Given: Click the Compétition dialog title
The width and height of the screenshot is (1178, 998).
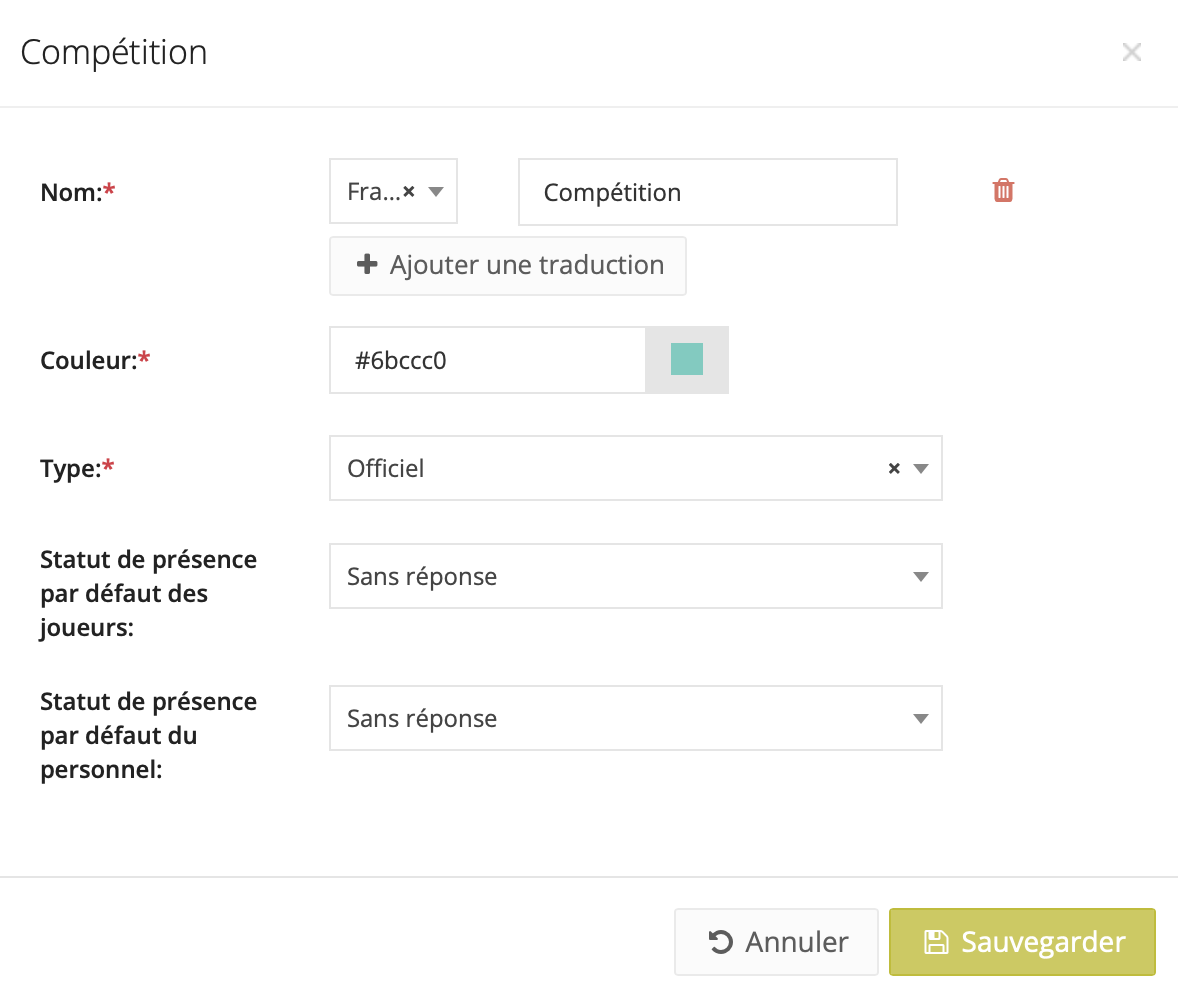Looking at the screenshot, I should pyautogui.click(x=114, y=52).
